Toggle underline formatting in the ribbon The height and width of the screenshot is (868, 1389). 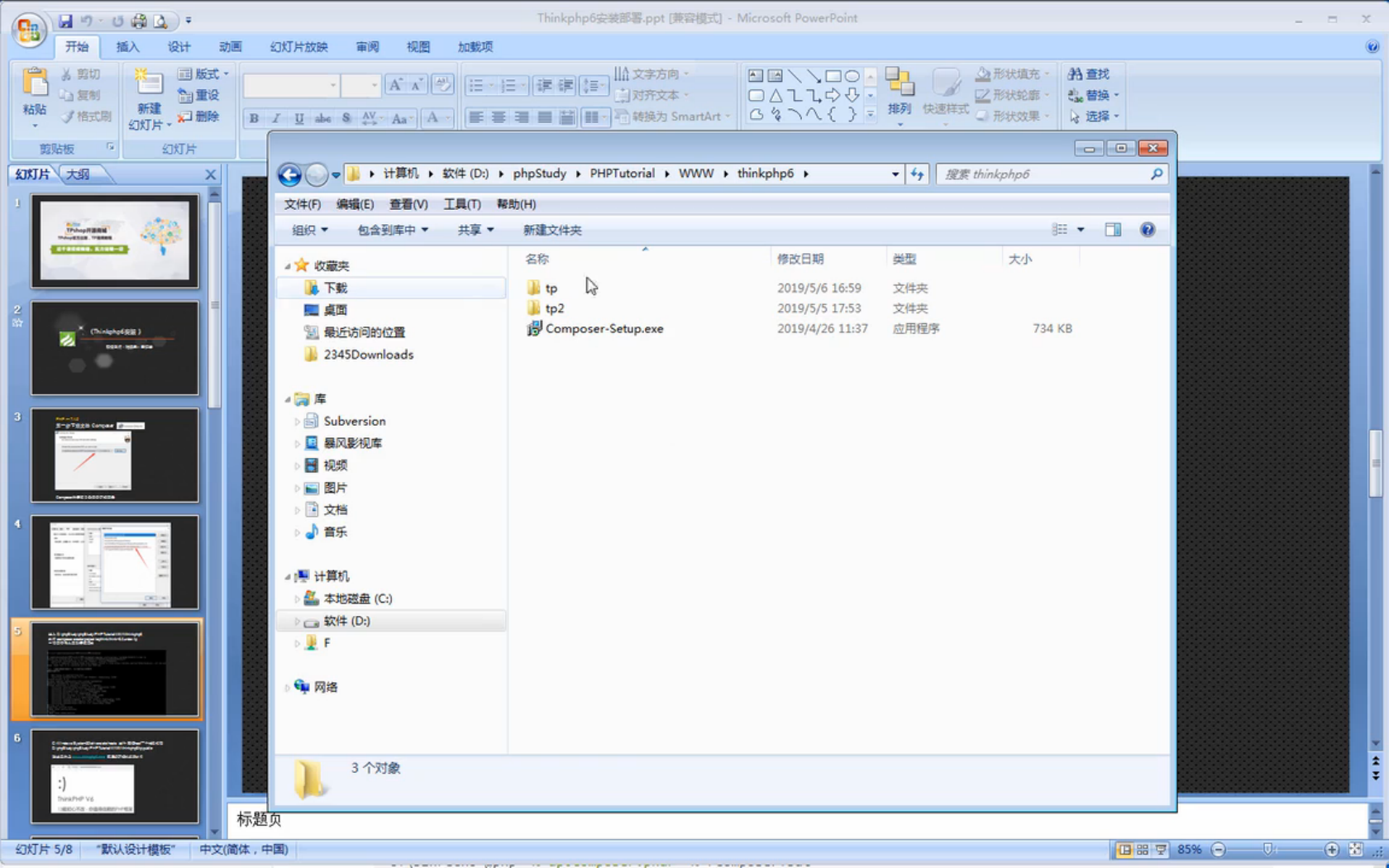tap(299, 118)
